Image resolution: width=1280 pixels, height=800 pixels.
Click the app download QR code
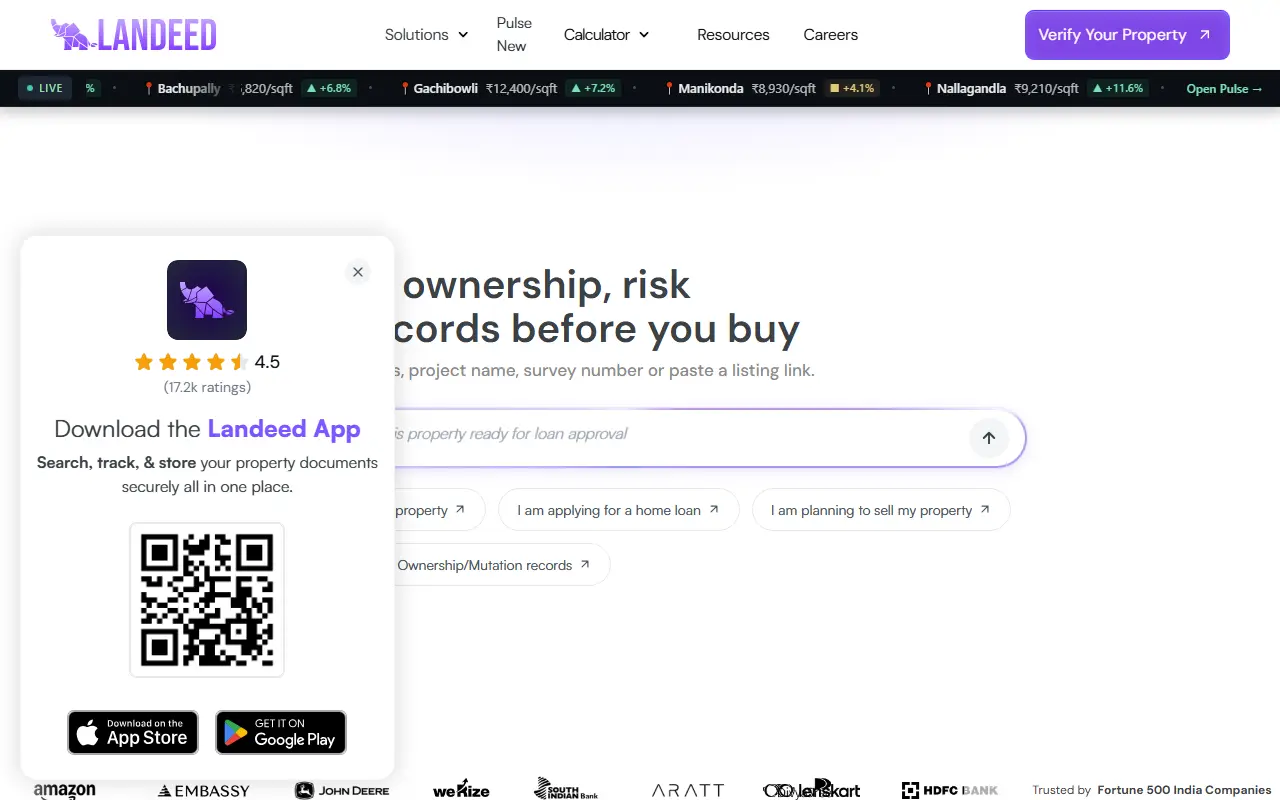(x=207, y=600)
